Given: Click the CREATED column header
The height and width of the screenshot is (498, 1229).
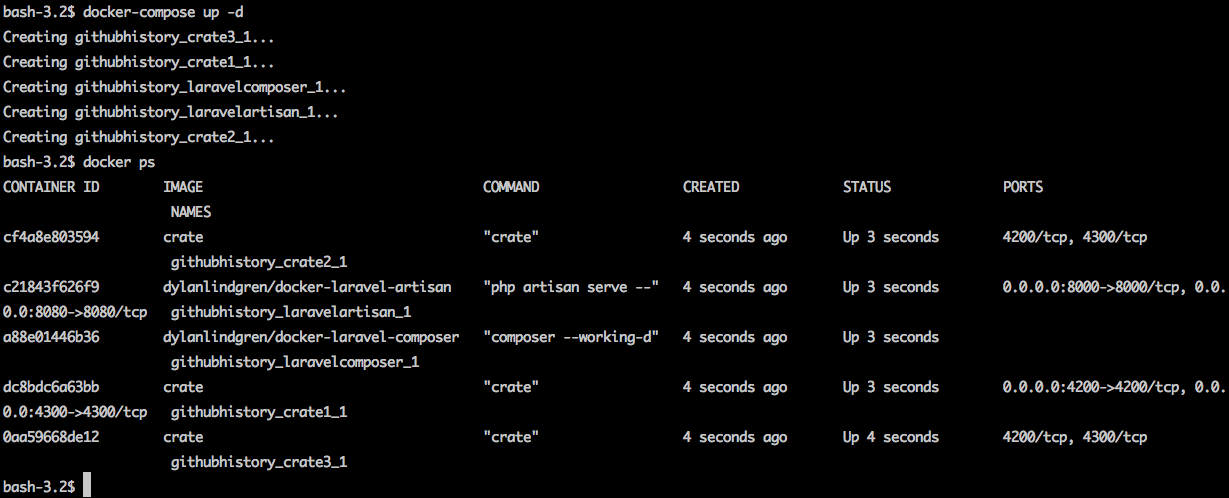Looking at the screenshot, I should click(x=711, y=187).
